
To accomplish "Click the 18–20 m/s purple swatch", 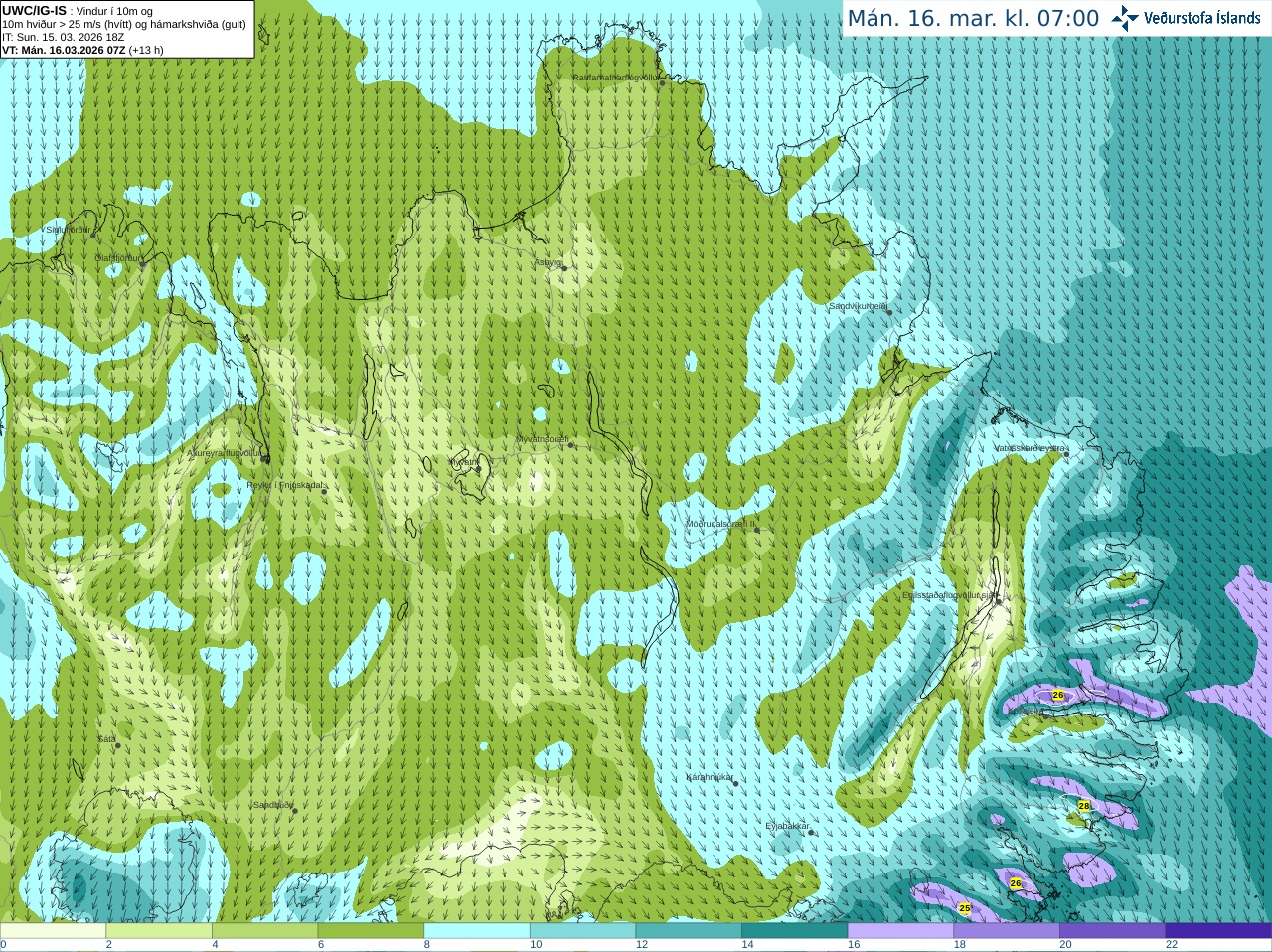I will [x=1007, y=931].
